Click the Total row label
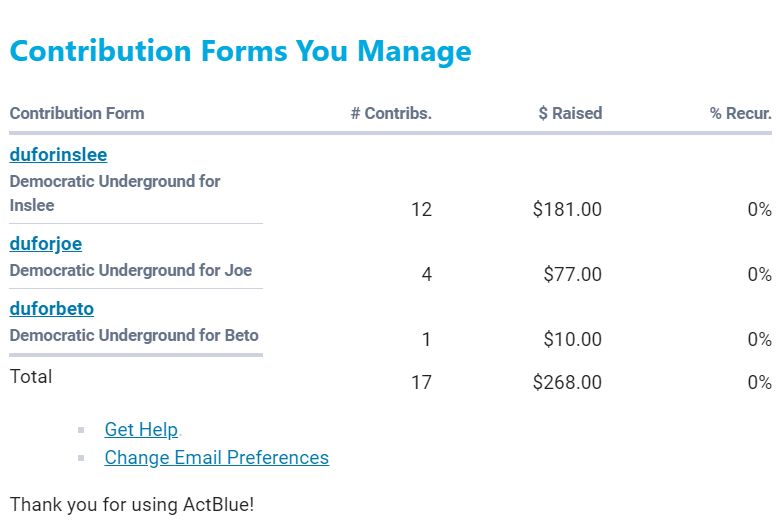 (x=31, y=377)
